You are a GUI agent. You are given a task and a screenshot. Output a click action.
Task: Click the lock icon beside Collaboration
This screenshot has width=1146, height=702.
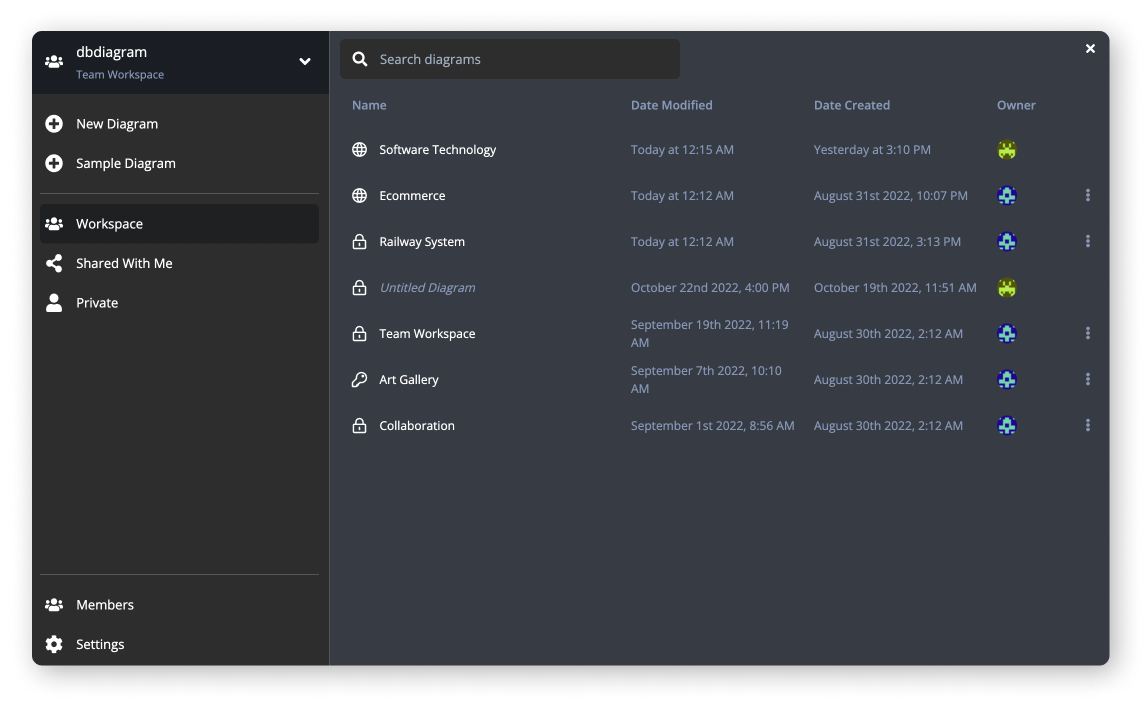pos(360,425)
